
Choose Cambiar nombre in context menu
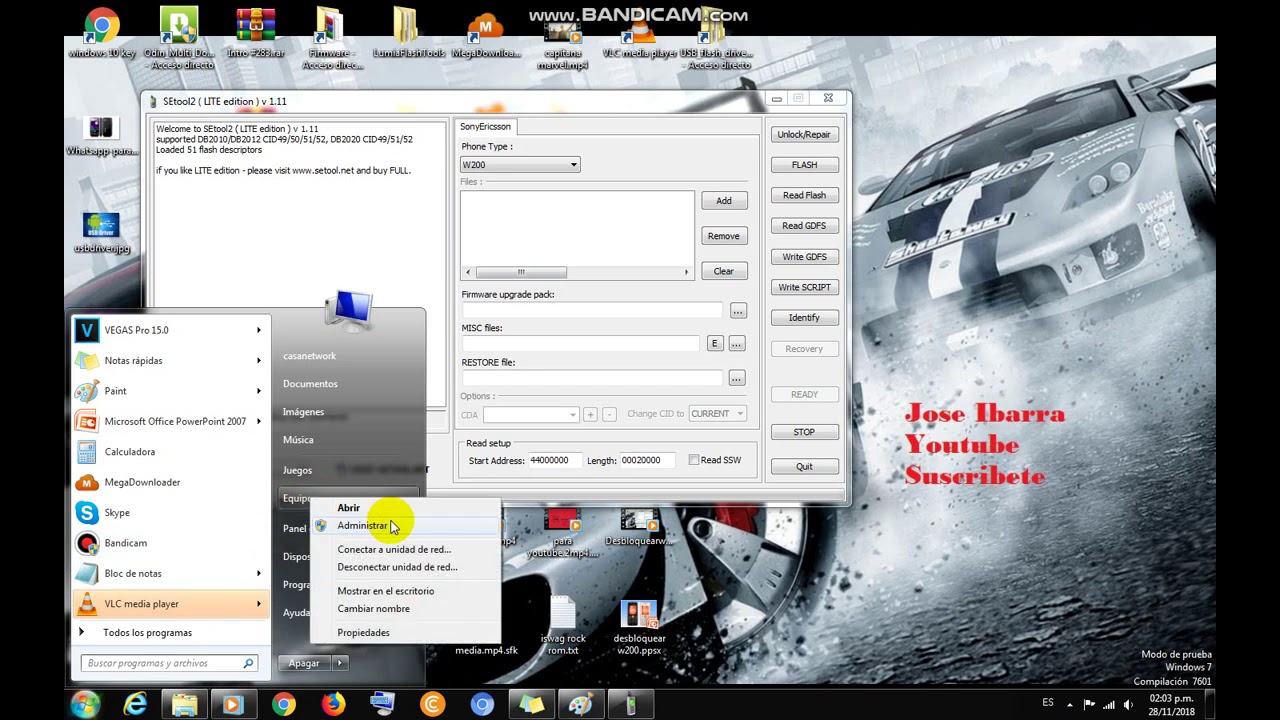pos(404,609)
